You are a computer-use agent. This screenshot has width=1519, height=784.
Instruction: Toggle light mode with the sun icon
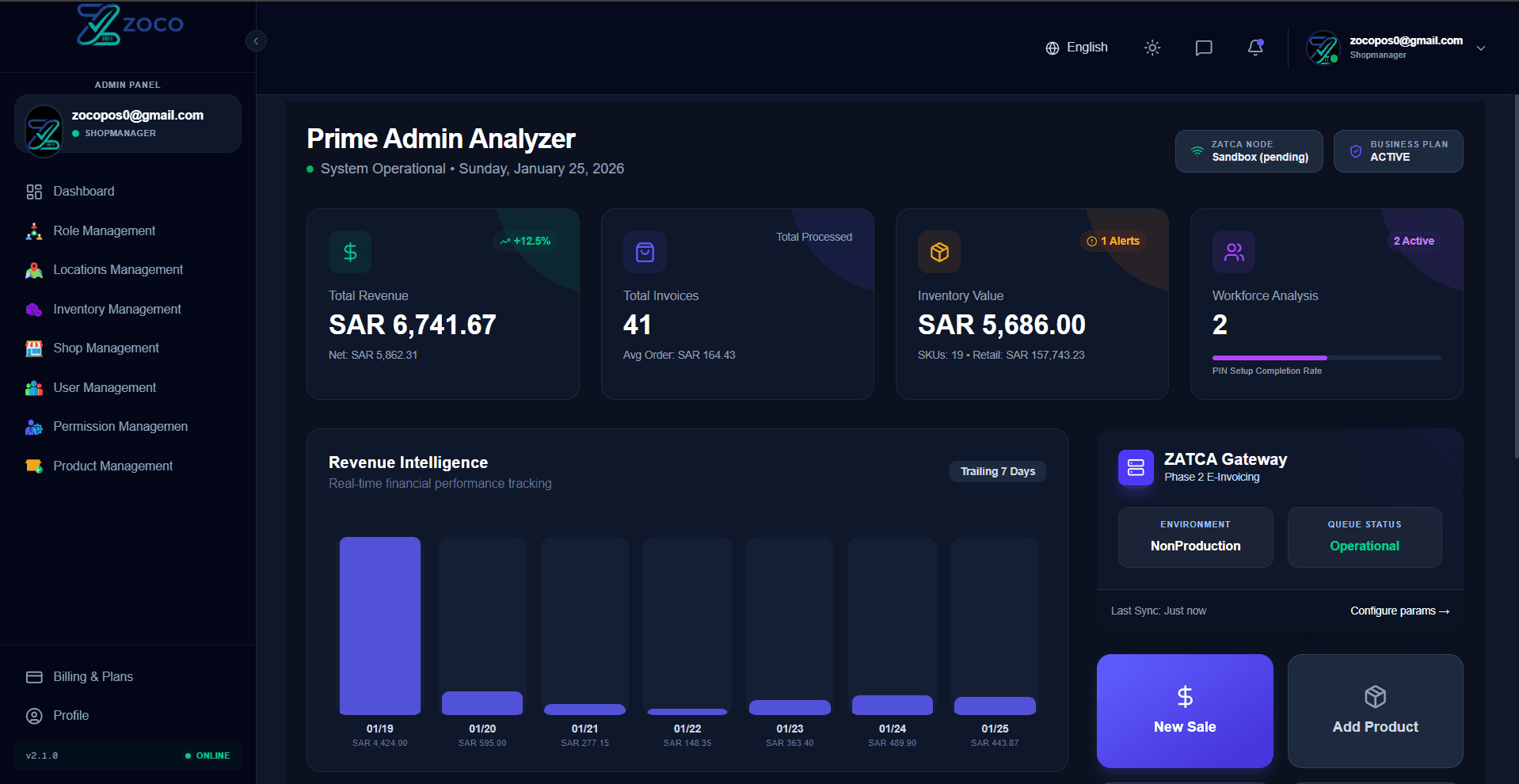(1152, 48)
